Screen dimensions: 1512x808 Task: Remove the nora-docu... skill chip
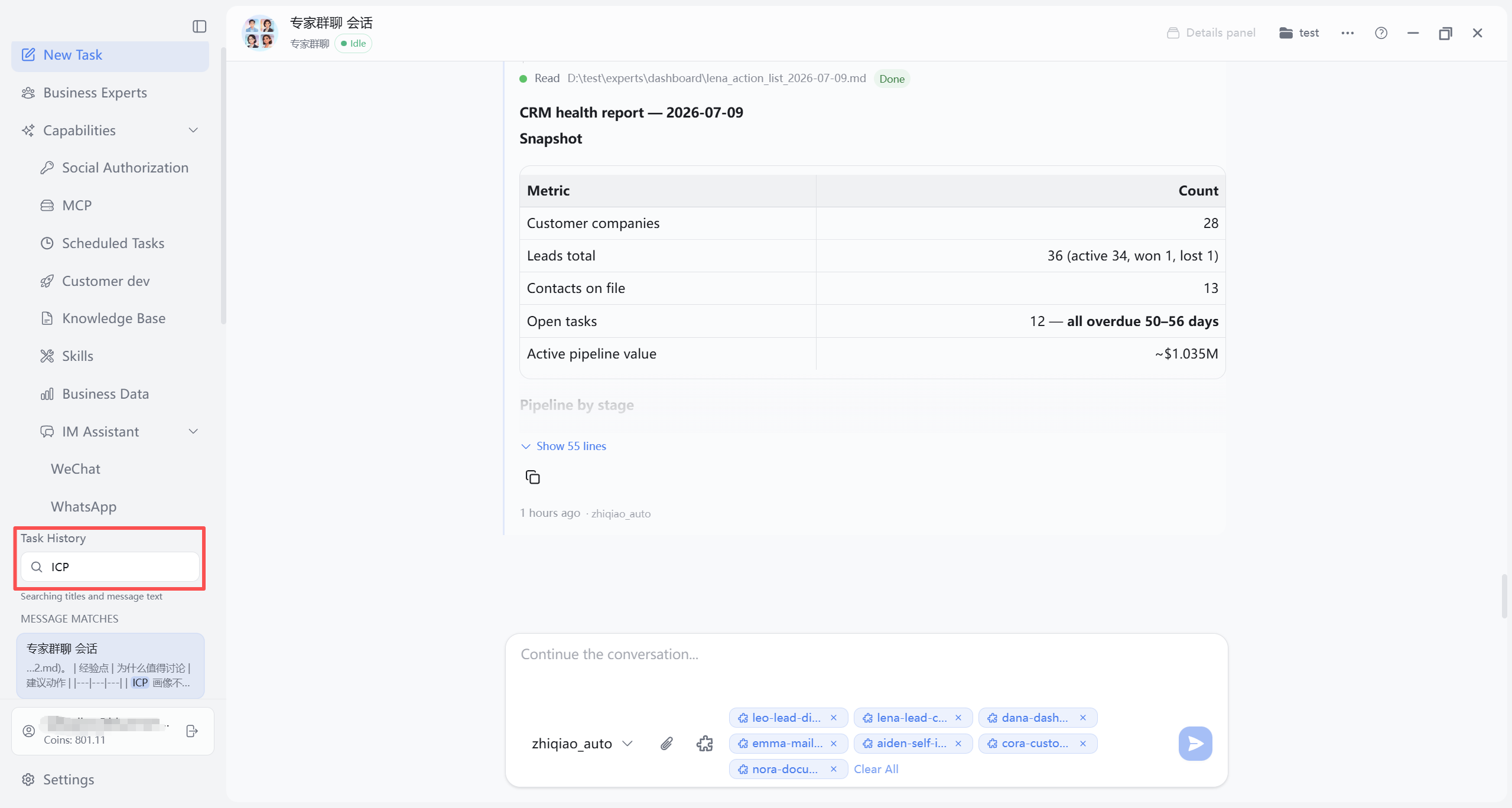pyautogui.click(x=833, y=769)
